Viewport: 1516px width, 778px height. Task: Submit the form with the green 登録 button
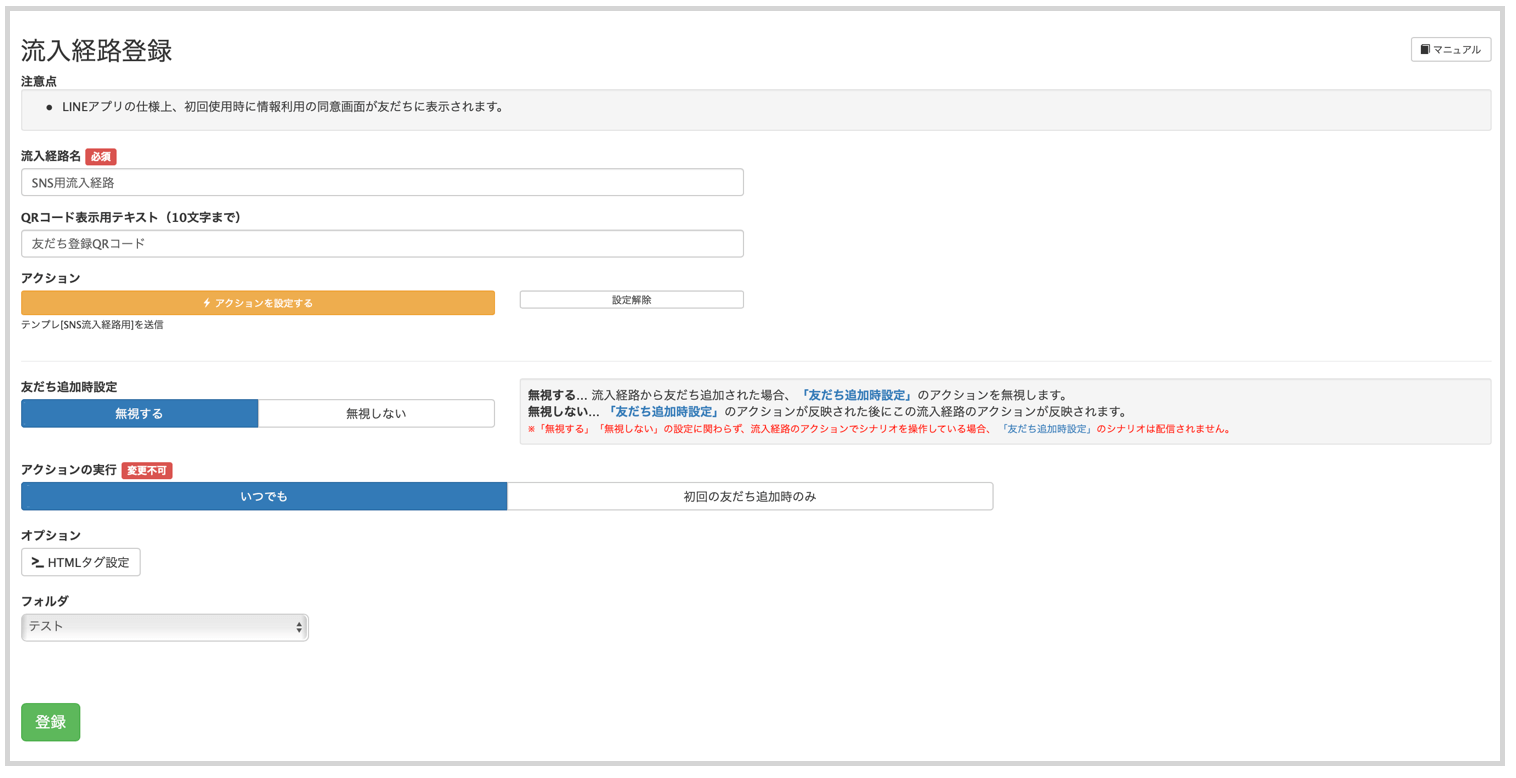[50, 722]
